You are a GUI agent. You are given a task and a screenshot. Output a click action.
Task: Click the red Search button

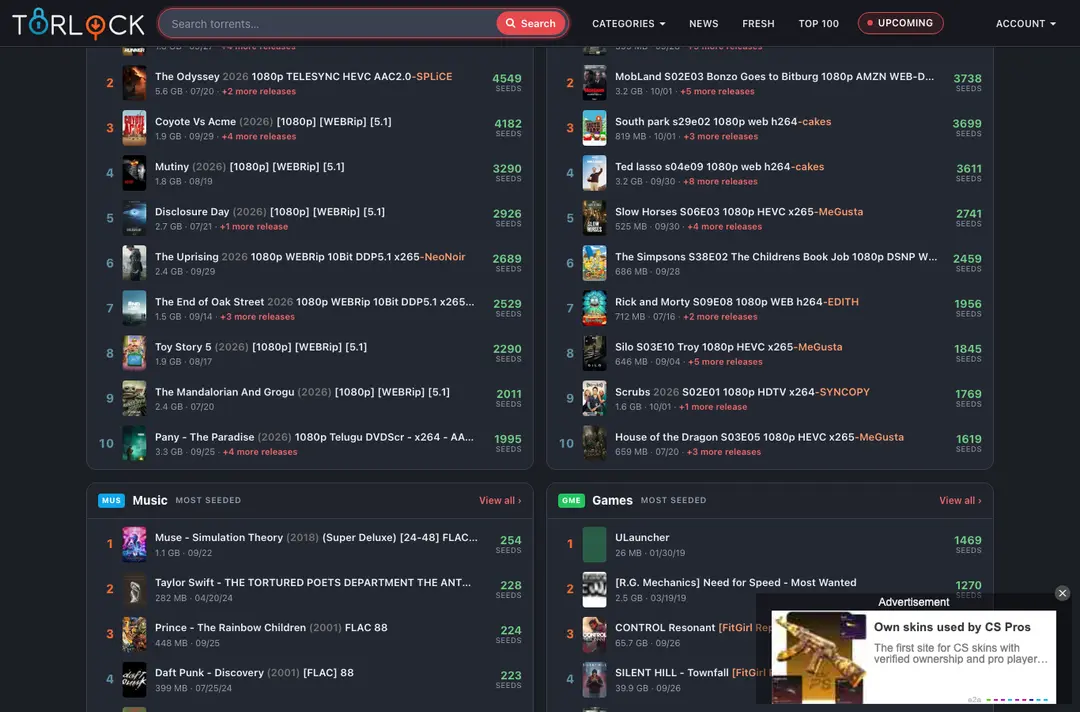pyautogui.click(x=530, y=23)
